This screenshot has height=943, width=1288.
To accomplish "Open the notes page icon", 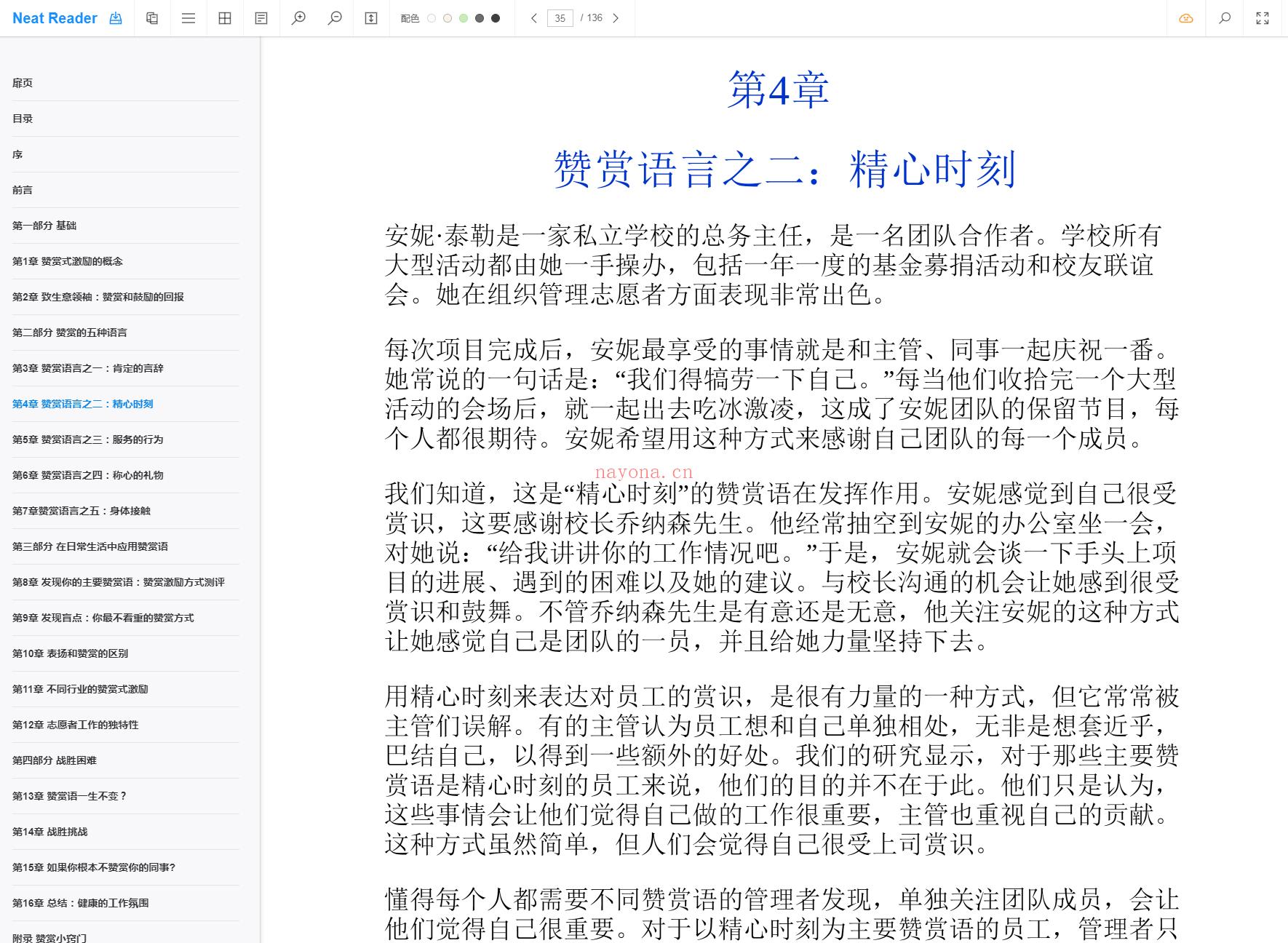I will tap(261, 18).
